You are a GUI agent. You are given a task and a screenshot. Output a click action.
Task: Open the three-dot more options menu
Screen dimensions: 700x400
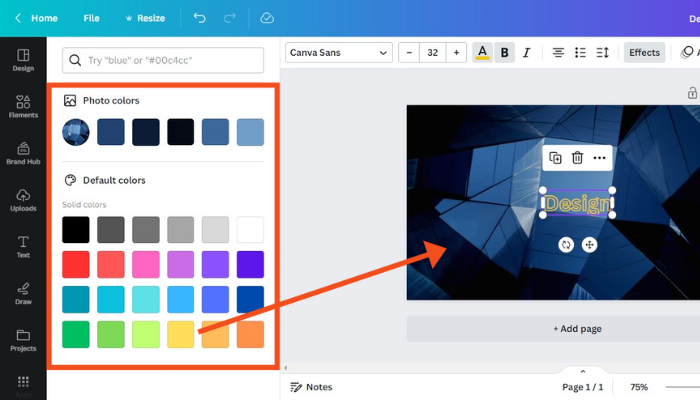click(x=599, y=158)
